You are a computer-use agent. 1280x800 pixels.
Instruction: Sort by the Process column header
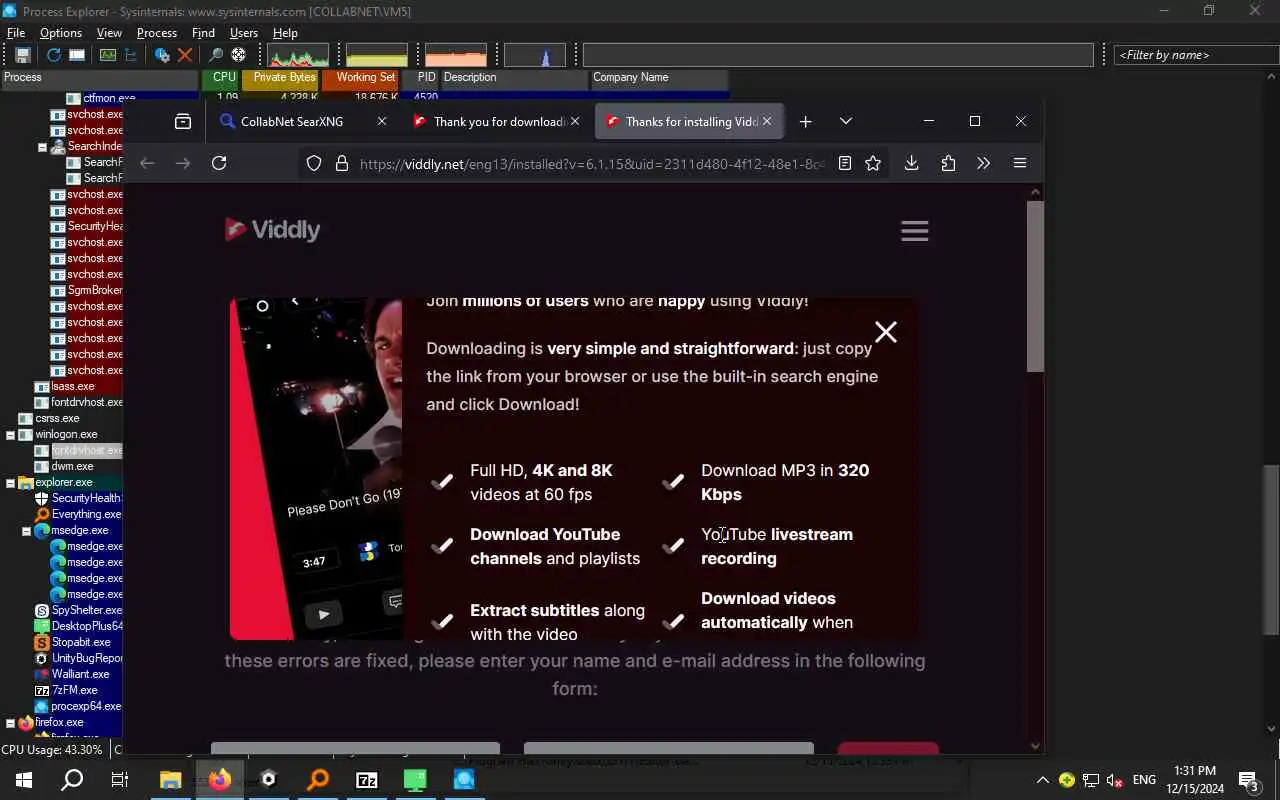100,78
